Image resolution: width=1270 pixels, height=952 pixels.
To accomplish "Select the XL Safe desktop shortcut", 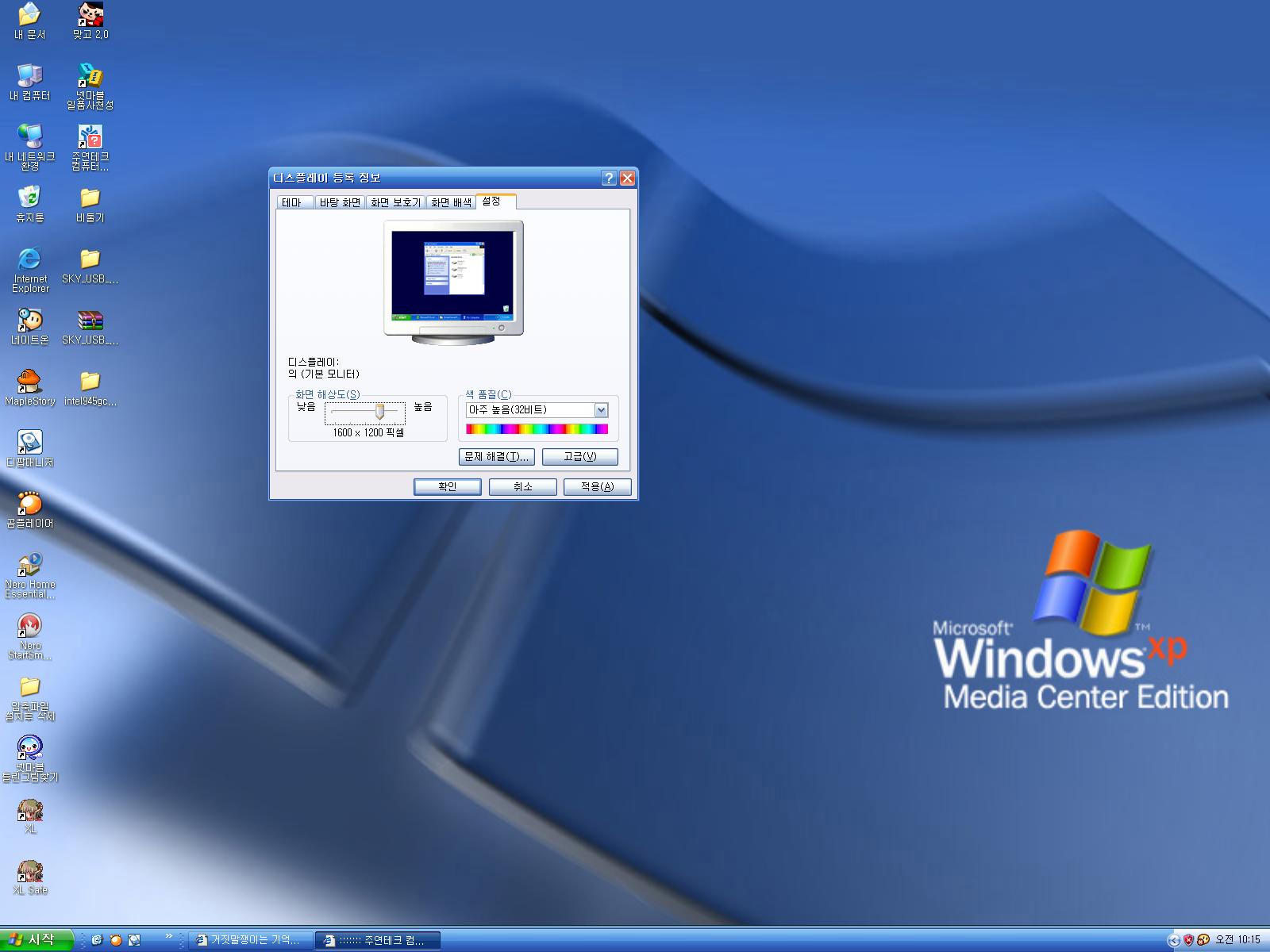I will [x=29, y=876].
